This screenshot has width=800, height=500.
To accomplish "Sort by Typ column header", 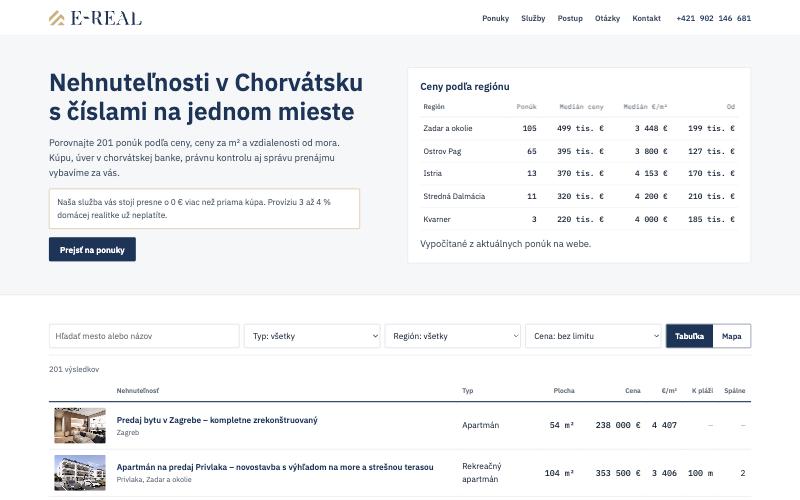I will 467,391.
